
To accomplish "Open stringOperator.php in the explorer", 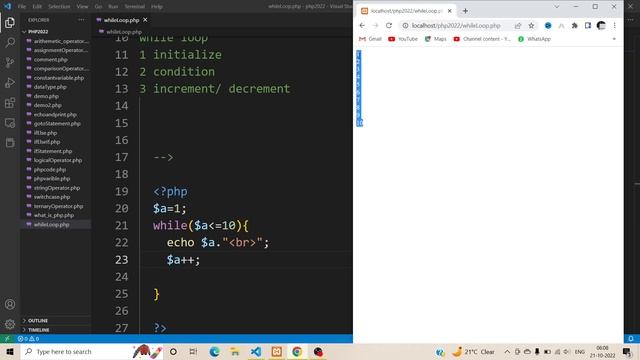I will 57,188.
